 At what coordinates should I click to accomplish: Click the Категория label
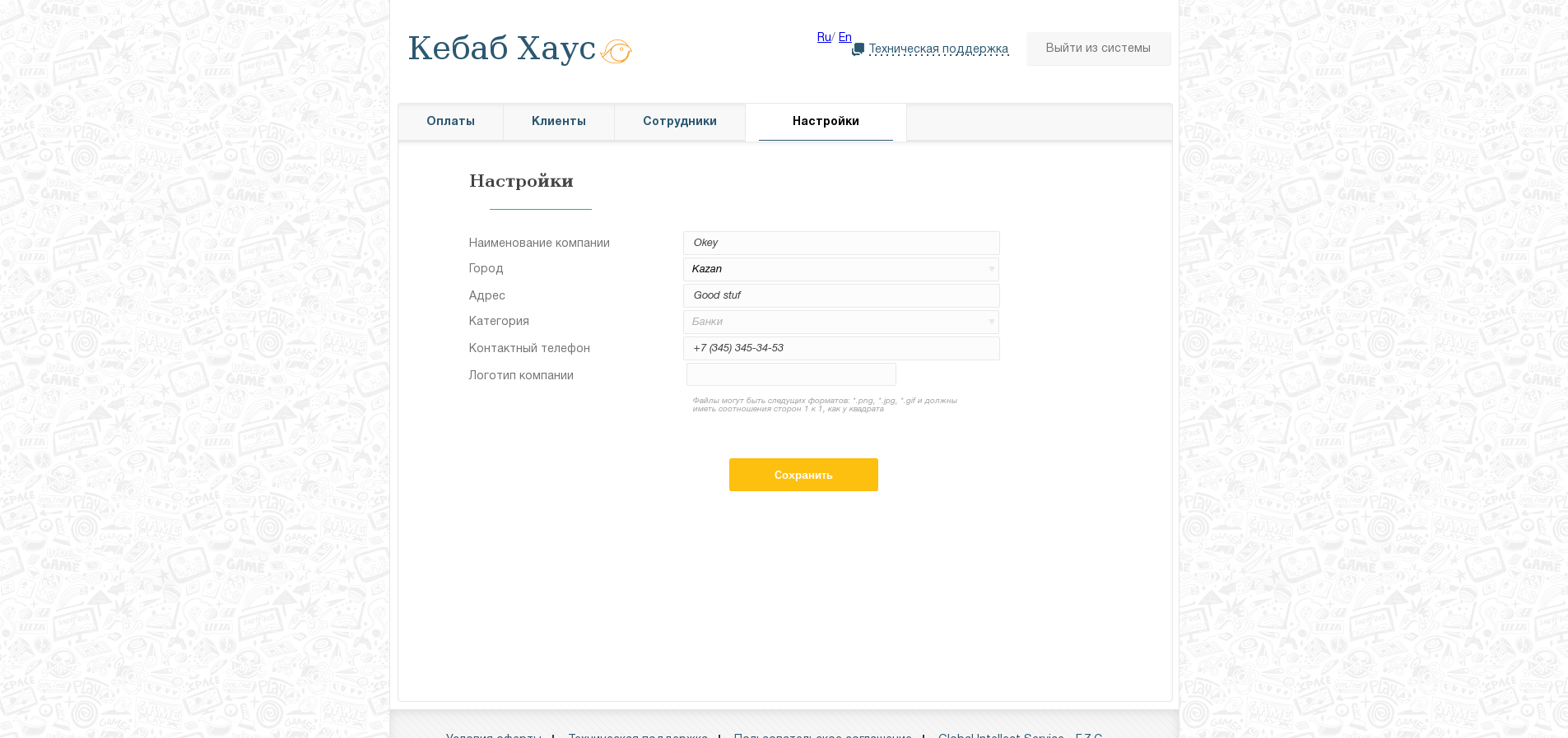click(499, 321)
